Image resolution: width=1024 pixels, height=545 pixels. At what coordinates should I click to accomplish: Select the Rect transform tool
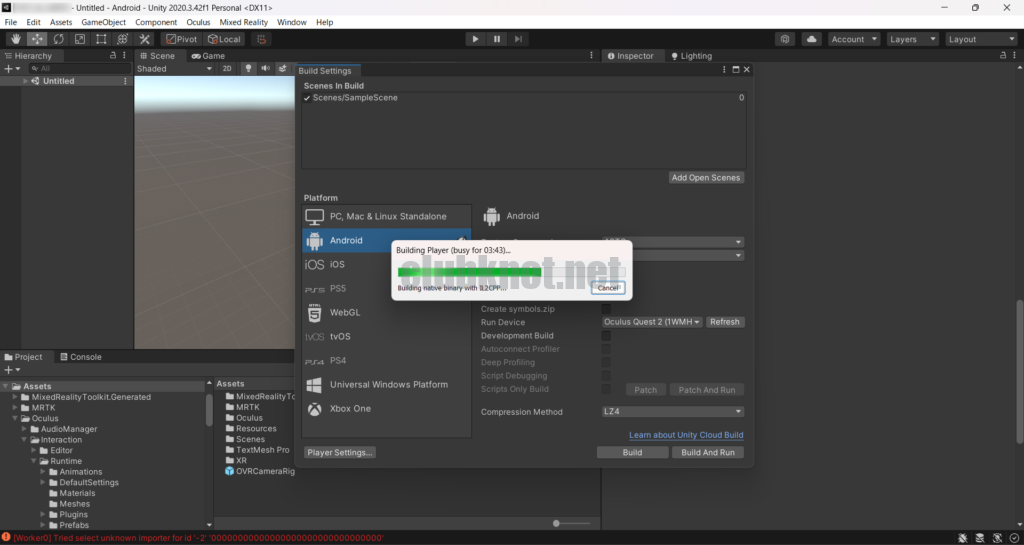101,39
